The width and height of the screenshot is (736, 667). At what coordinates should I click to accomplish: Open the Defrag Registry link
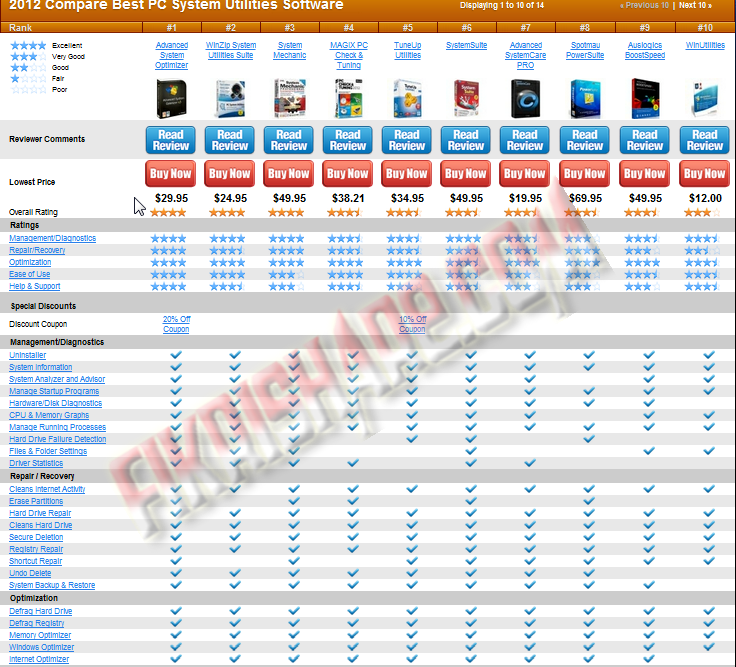[37, 623]
